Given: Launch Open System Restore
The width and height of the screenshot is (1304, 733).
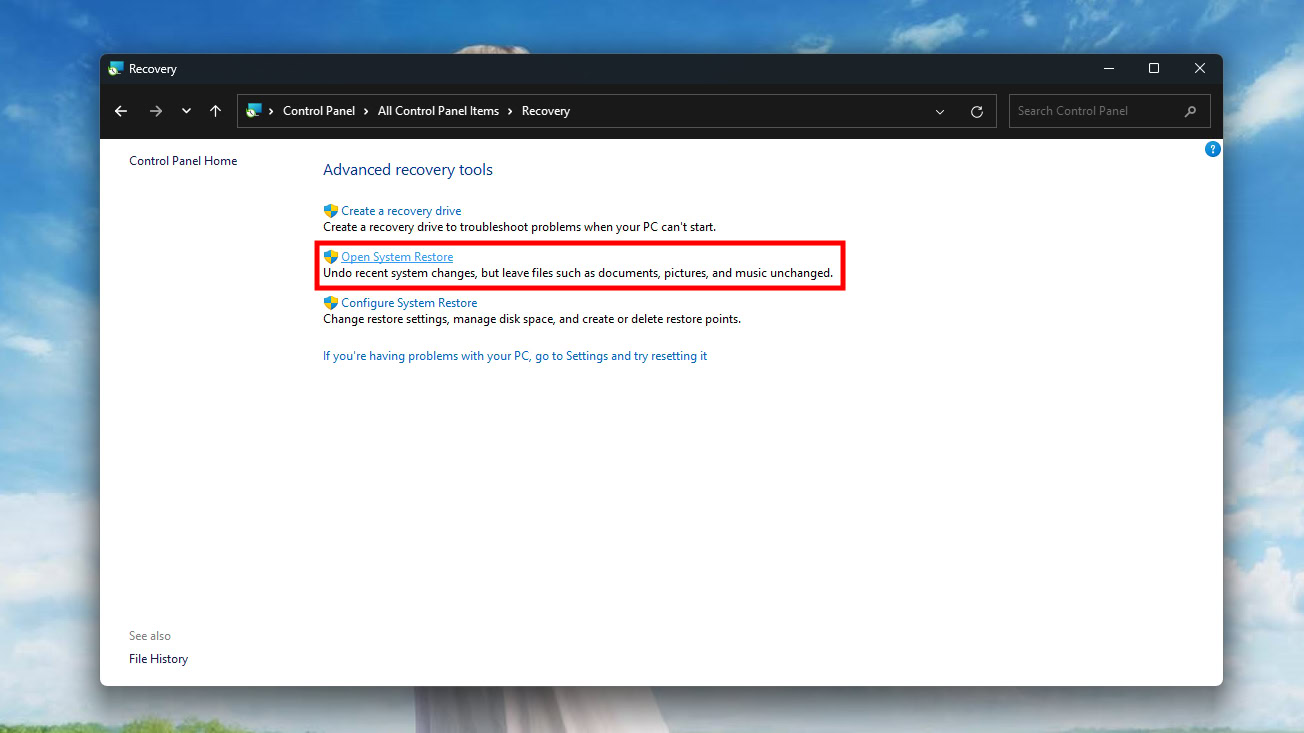Looking at the screenshot, I should [x=397, y=257].
